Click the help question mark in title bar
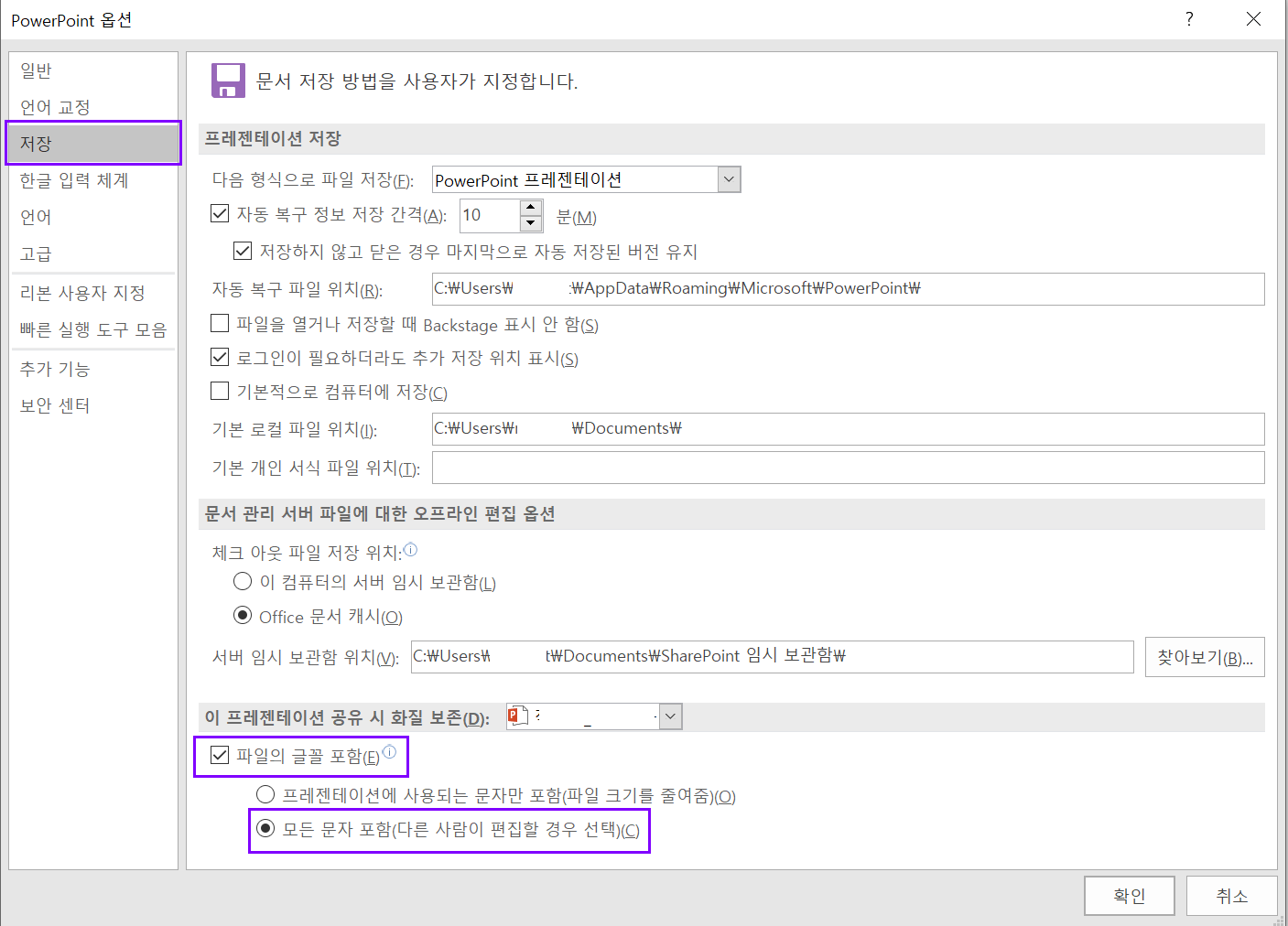This screenshot has height=926, width=1288. tap(1189, 19)
